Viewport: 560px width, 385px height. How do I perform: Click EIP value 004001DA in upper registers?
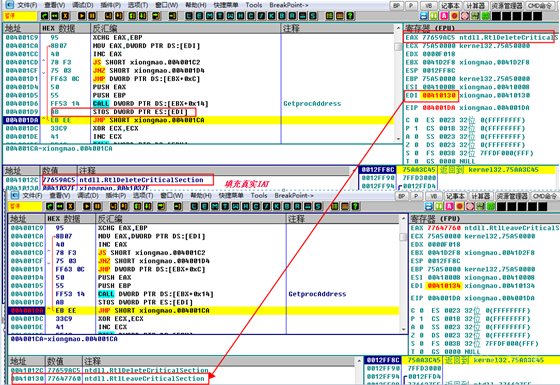(x=439, y=108)
